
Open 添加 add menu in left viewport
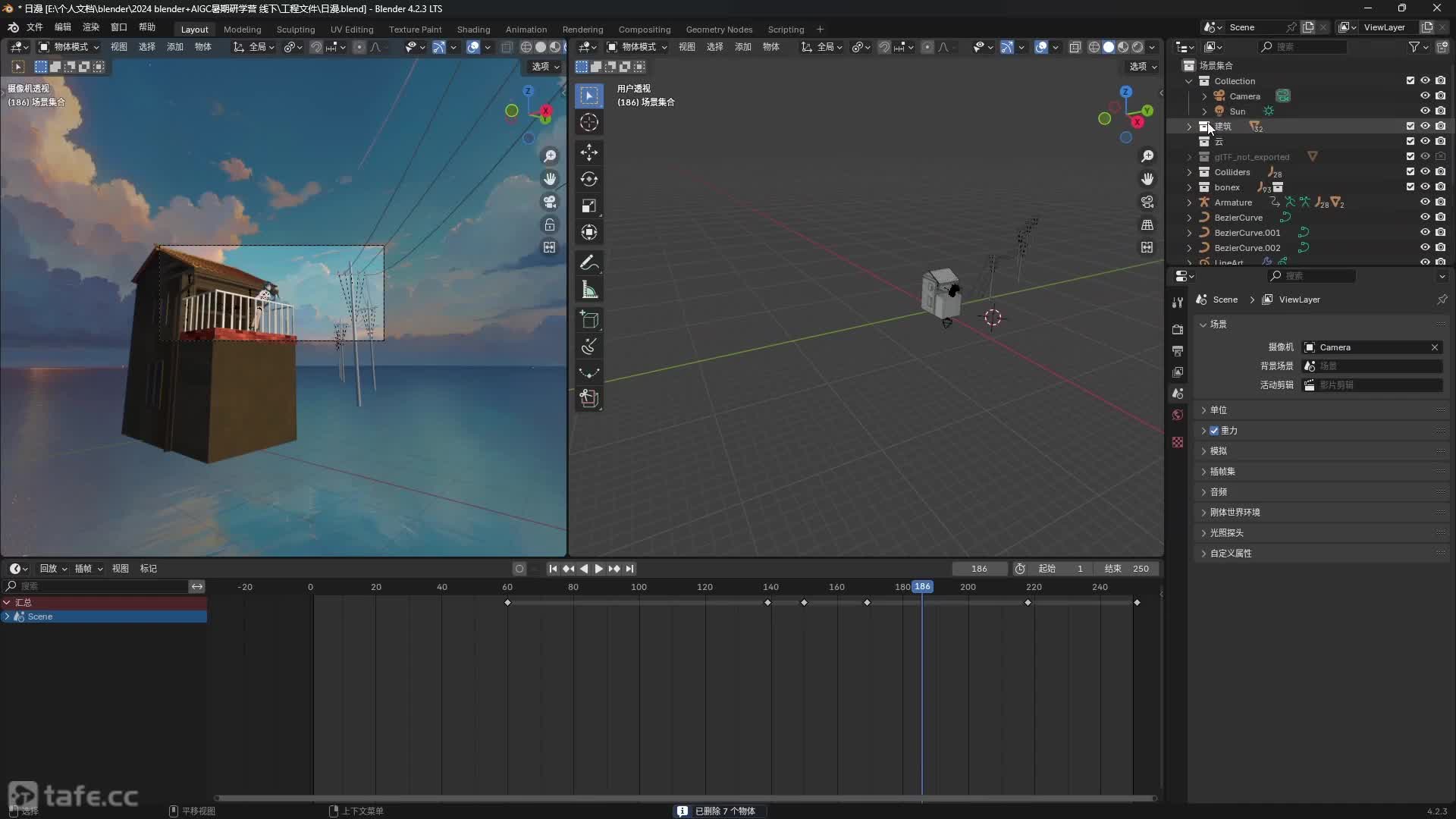pos(175,47)
